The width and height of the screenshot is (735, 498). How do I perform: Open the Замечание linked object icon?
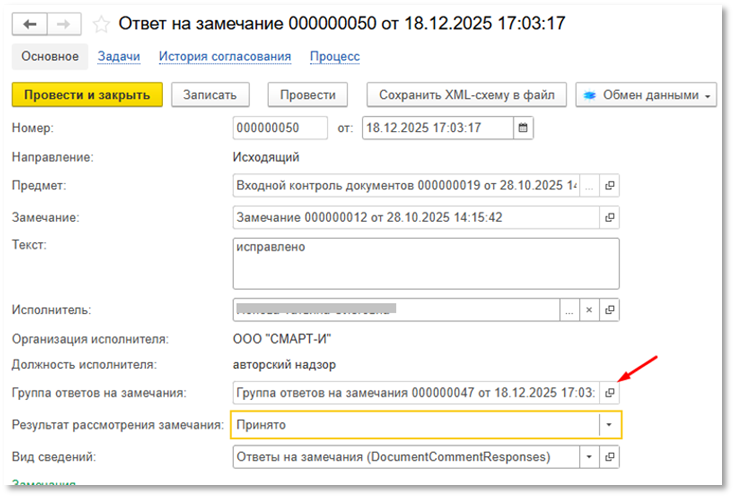point(610,217)
